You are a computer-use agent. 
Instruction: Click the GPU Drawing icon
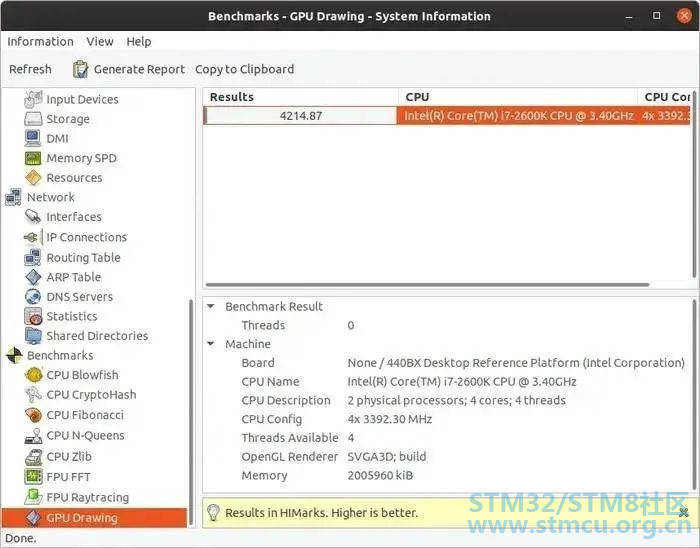[33, 518]
